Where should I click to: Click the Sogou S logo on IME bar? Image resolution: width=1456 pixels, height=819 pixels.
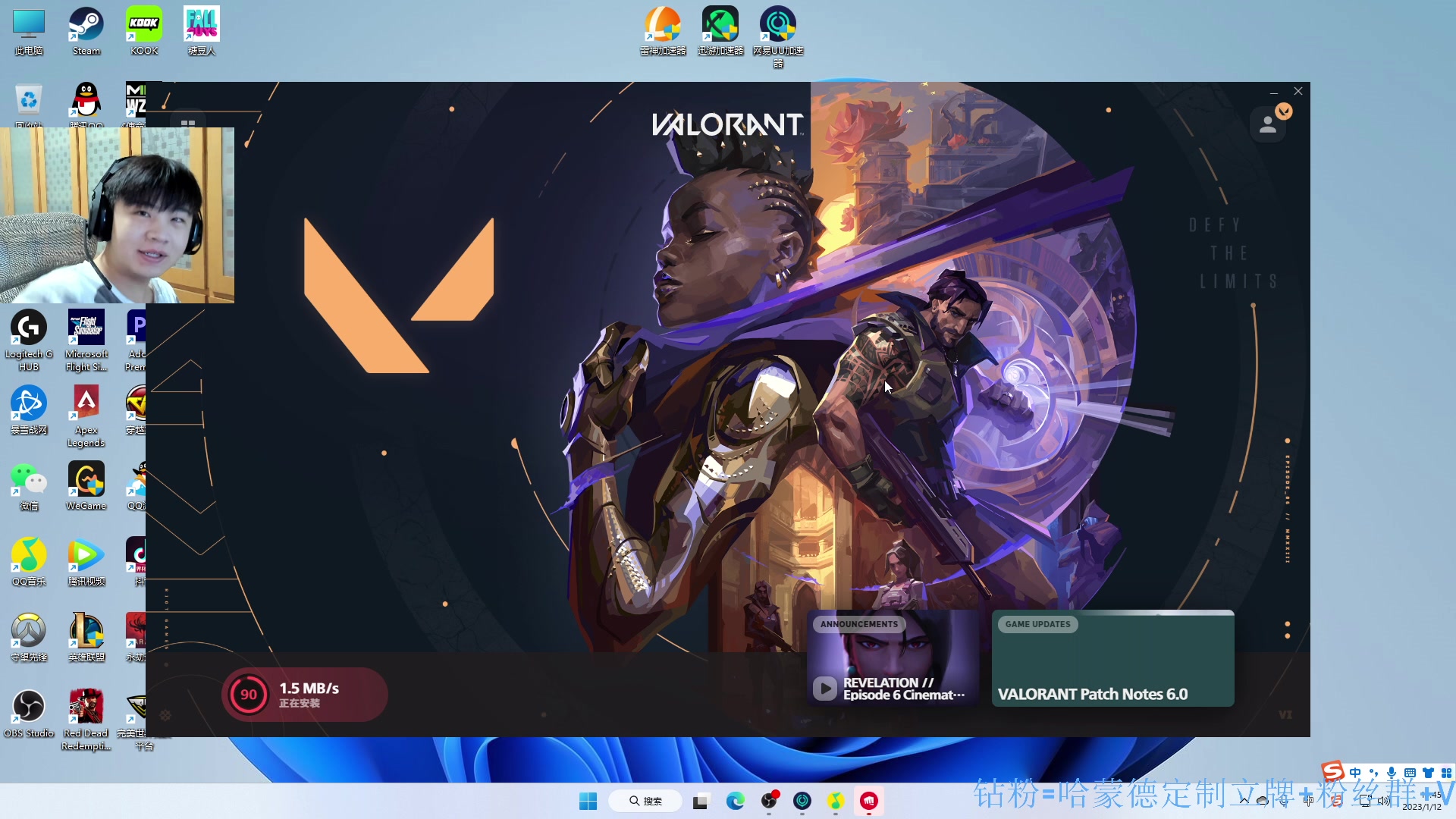click(x=1333, y=771)
